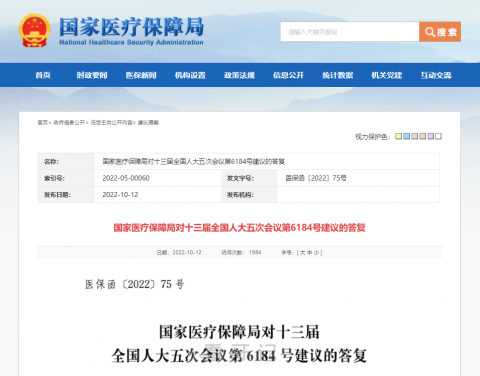Click the red article title heading
This screenshot has height=376, width=480.
[239, 228]
